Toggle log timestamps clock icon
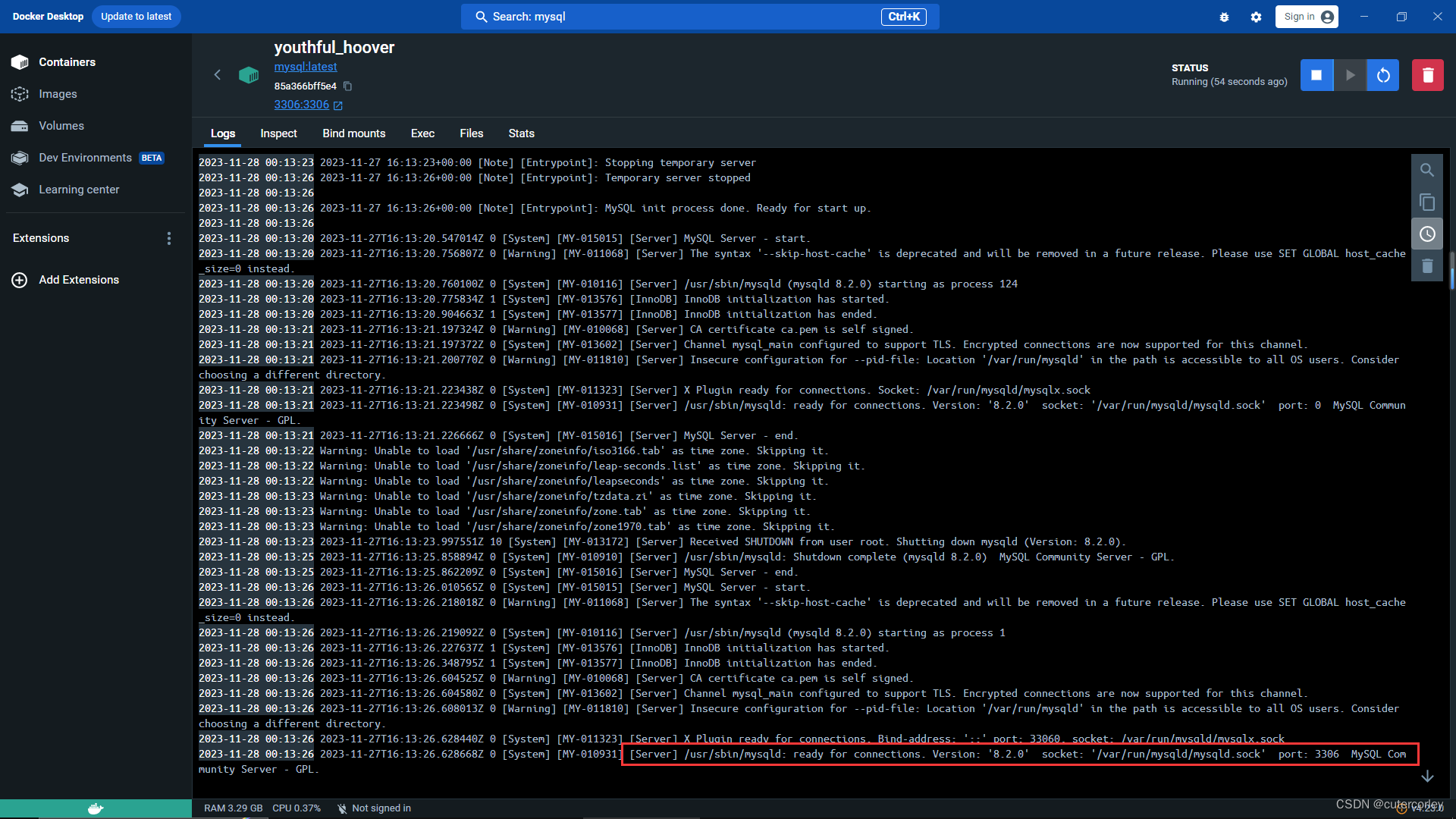This screenshot has width=1456, height=819. point(1426,234)
